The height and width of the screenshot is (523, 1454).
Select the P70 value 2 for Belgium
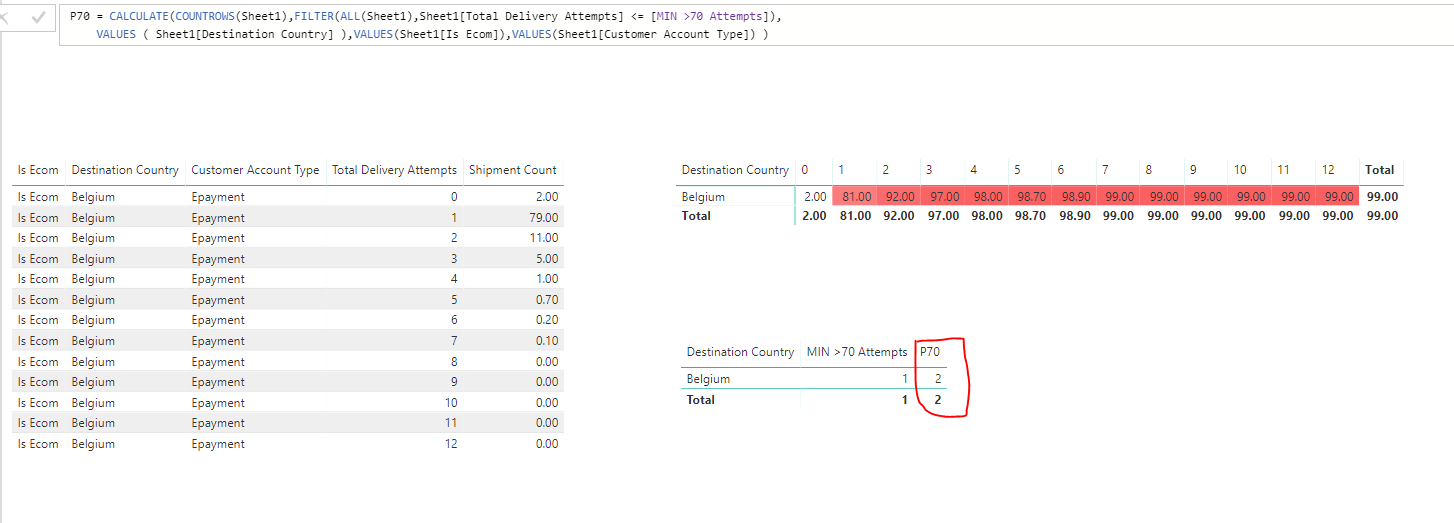click(x=937, y=379)
